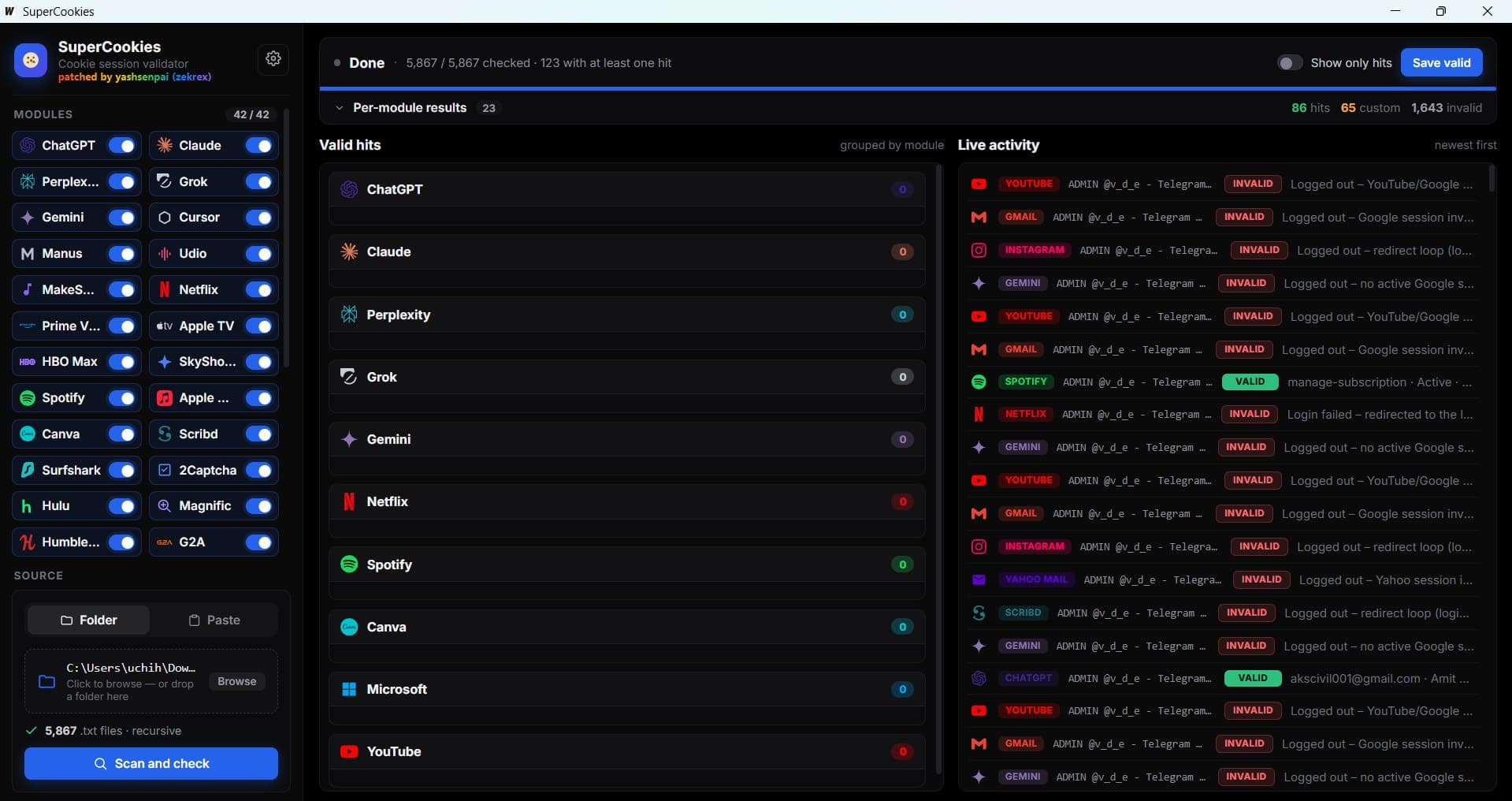Click the Spotify icon in the Live activity feed
This screenshot has height=801, width=1512.
click(x=979, y=382)
